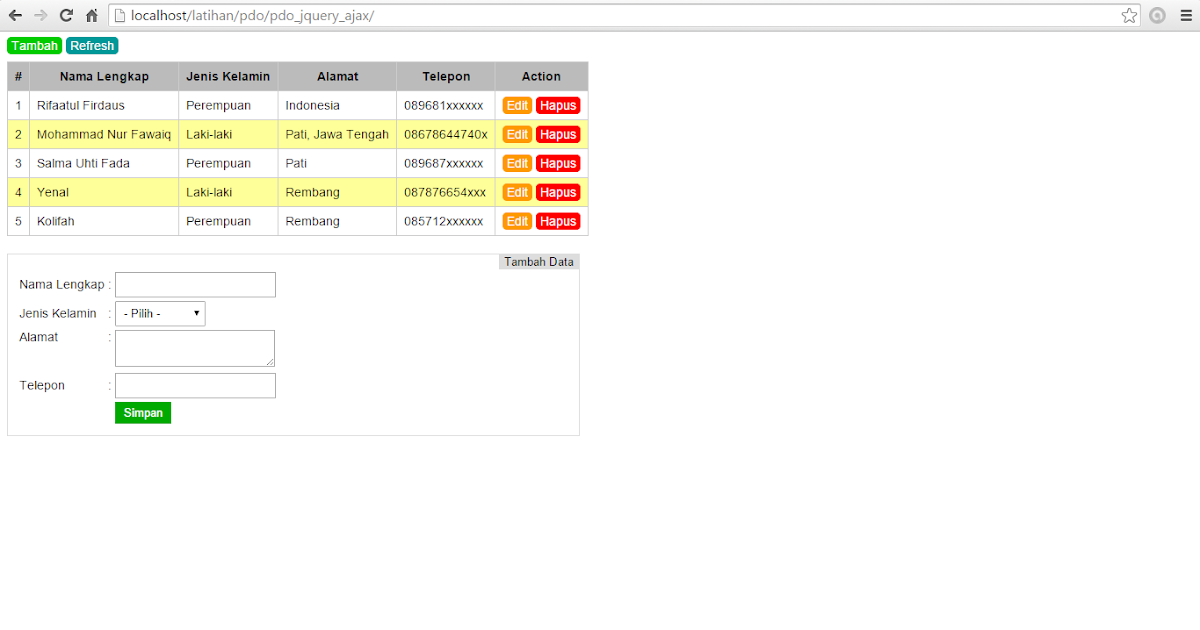
Task: Reload the page with the refresh icon
Action: (x=66, y=15)
